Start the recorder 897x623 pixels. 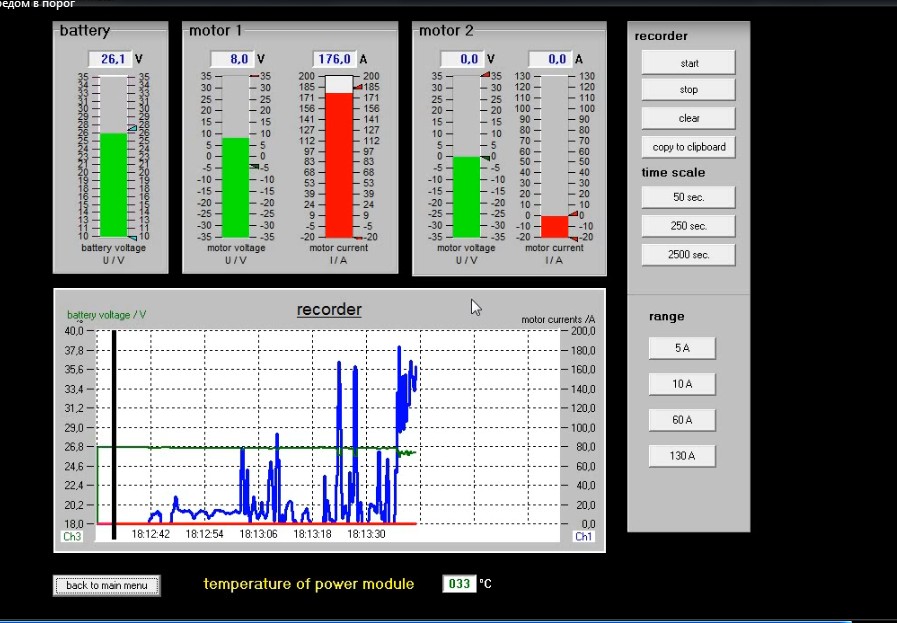pyautogui.click(x=688, y=63)
